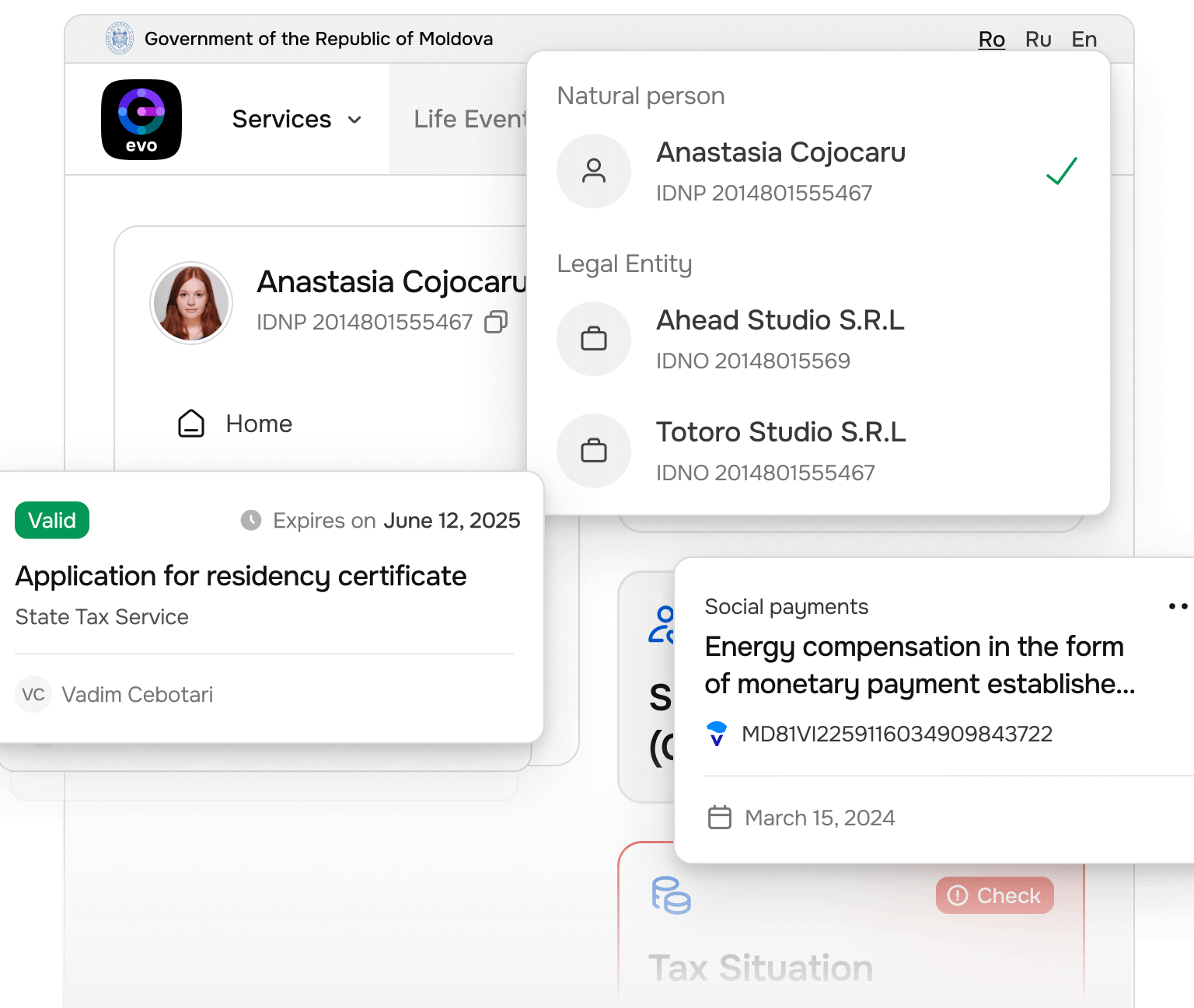Click the natural person avatar icon

pos(594,171)
